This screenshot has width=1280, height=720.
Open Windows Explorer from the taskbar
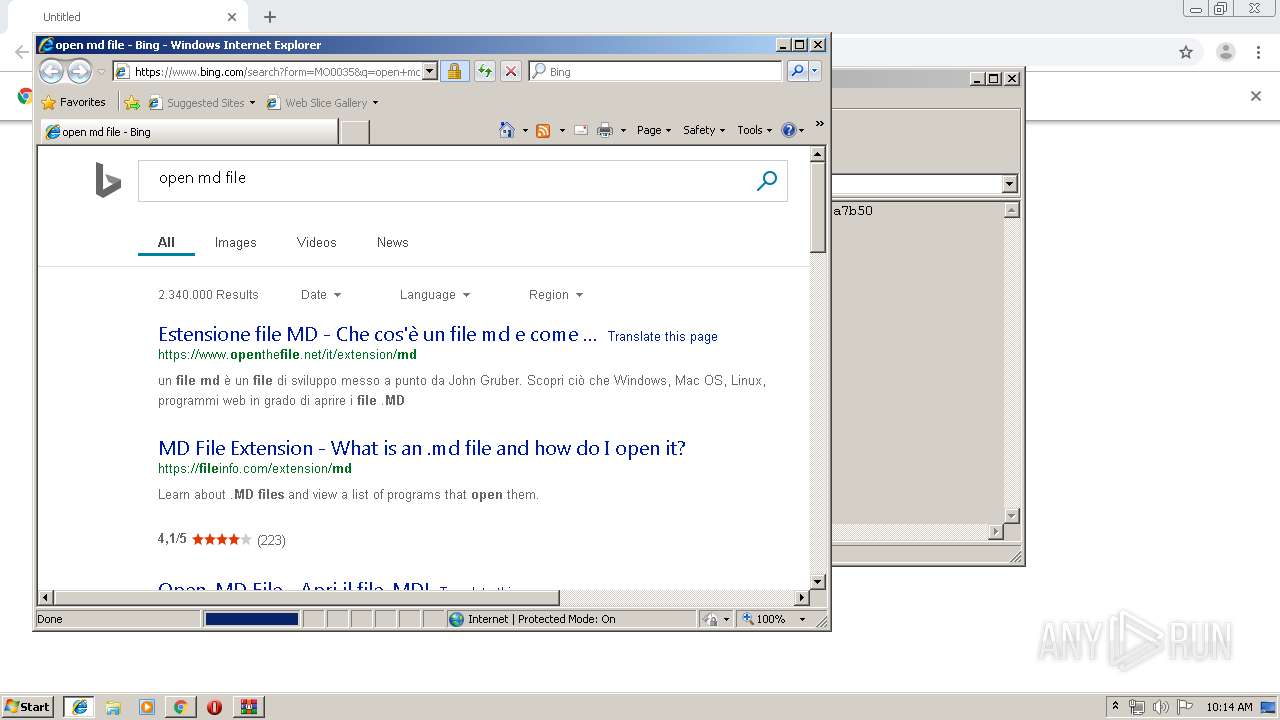click(x=113, y=707)
